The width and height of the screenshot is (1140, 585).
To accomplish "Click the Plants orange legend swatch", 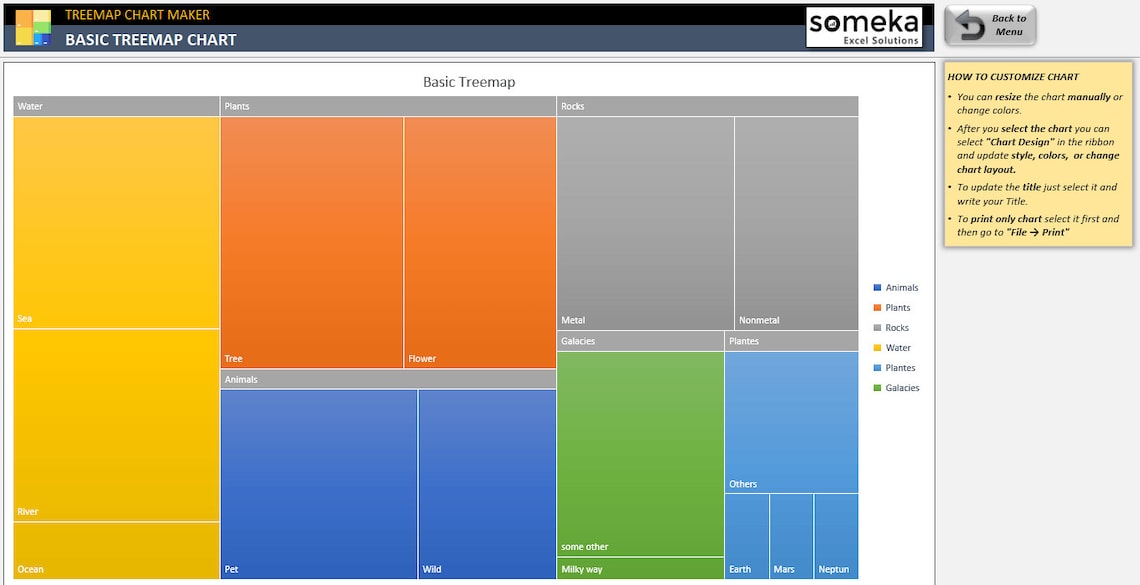I will (x=878, y=308).
